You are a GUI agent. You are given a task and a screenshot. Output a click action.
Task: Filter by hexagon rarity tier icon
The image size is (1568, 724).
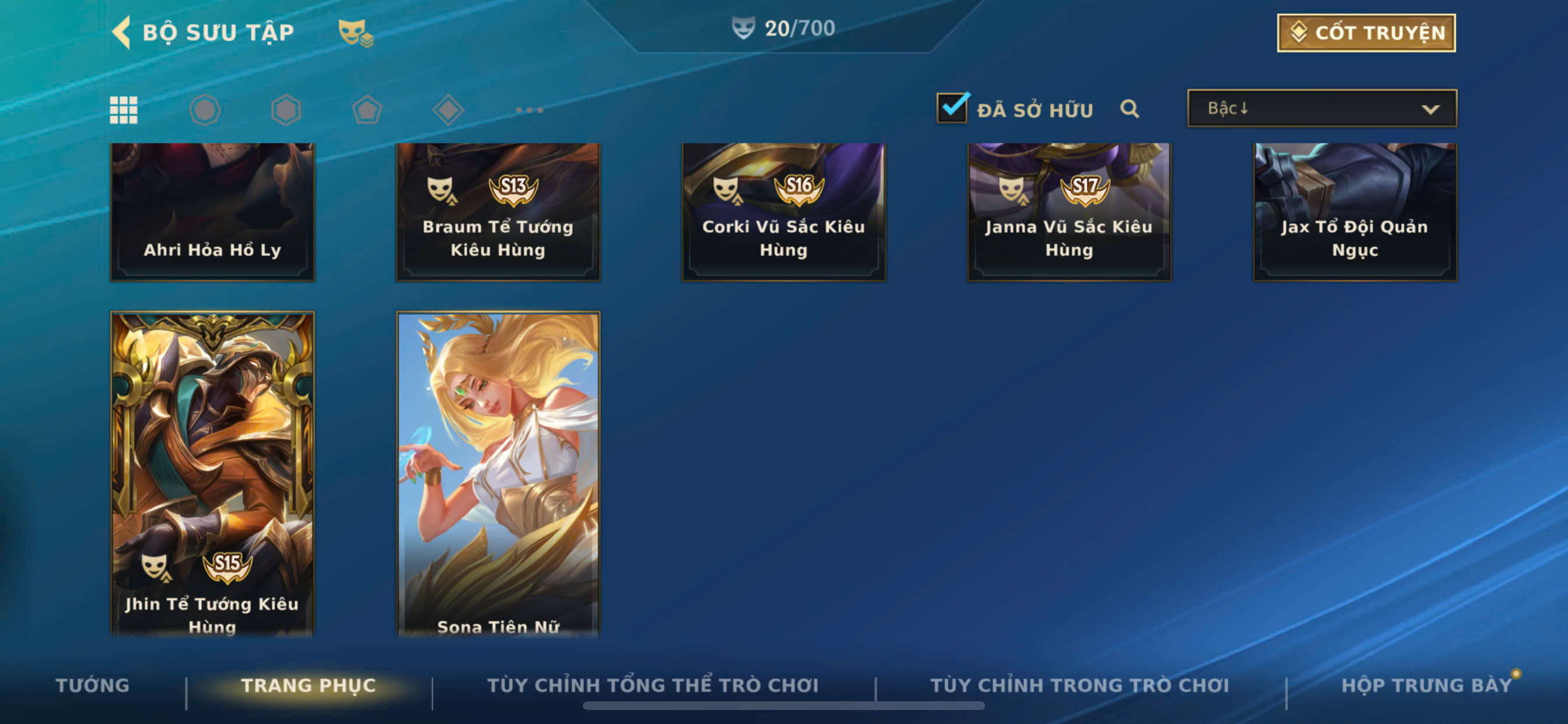click(285, 110)
